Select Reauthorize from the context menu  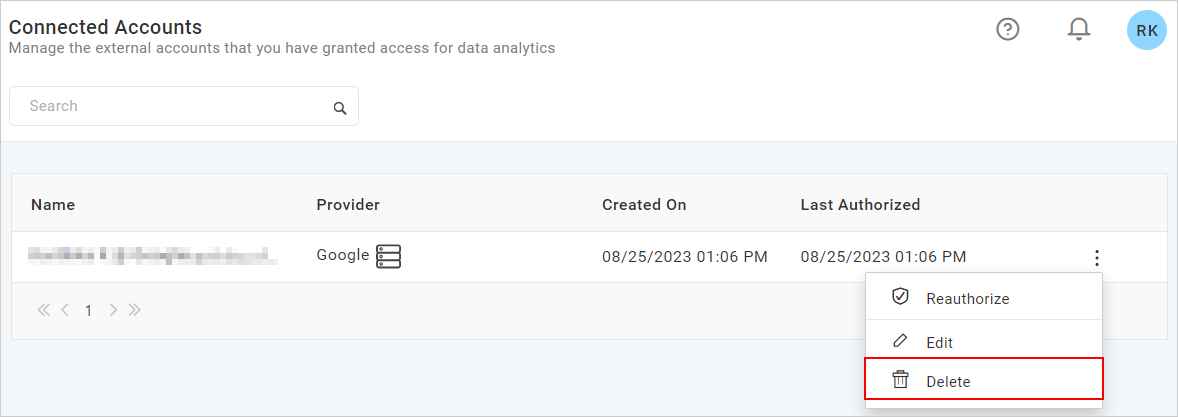click(x=967, y=298)
